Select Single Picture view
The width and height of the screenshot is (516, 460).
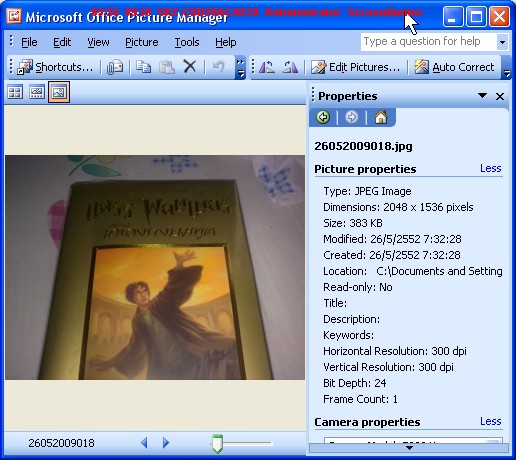coord(59,92)
